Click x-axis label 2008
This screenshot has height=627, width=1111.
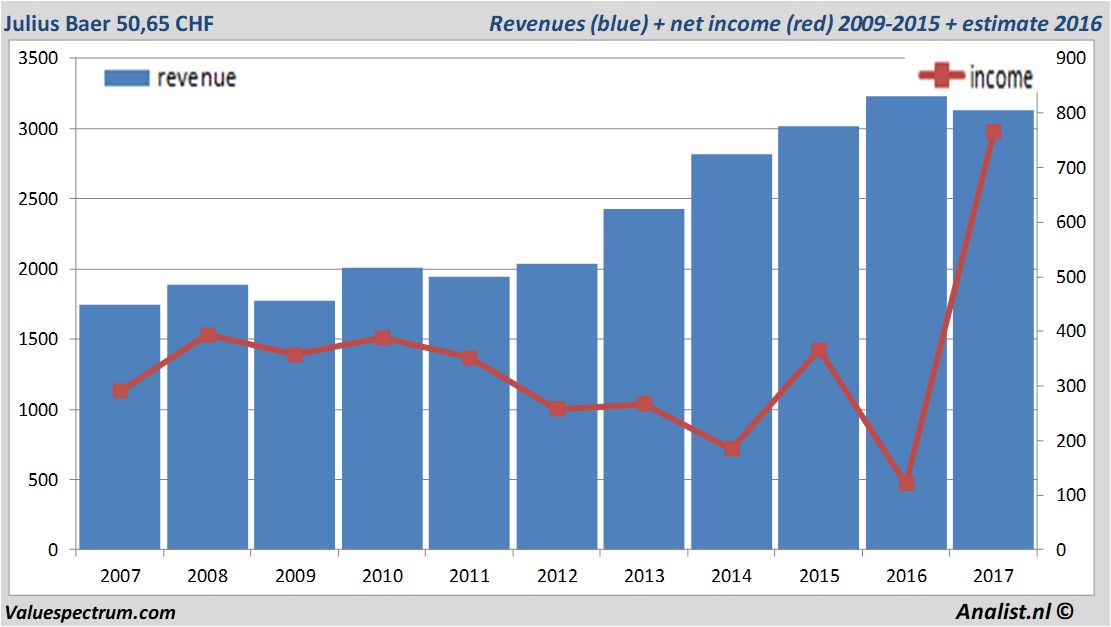208,576
